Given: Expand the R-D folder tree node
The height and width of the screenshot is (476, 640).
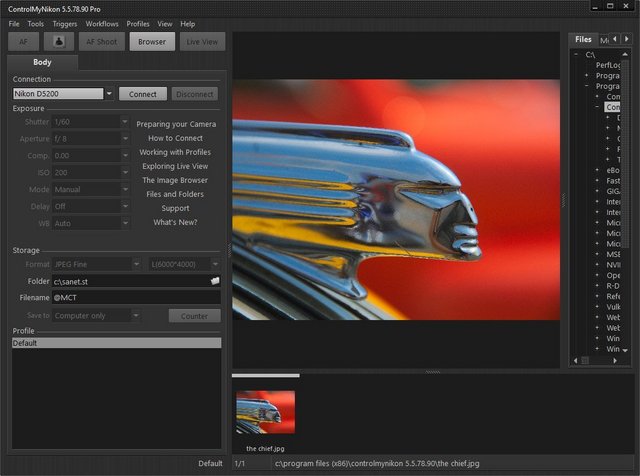Looking at the screenshot, I should point(597,286).
